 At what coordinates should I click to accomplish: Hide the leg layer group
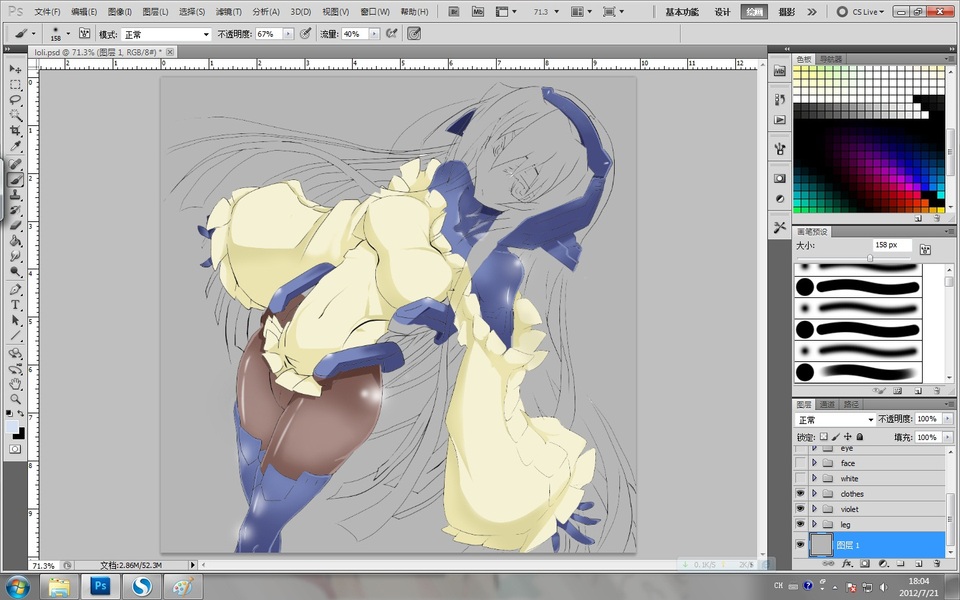(x=799, y=524)
